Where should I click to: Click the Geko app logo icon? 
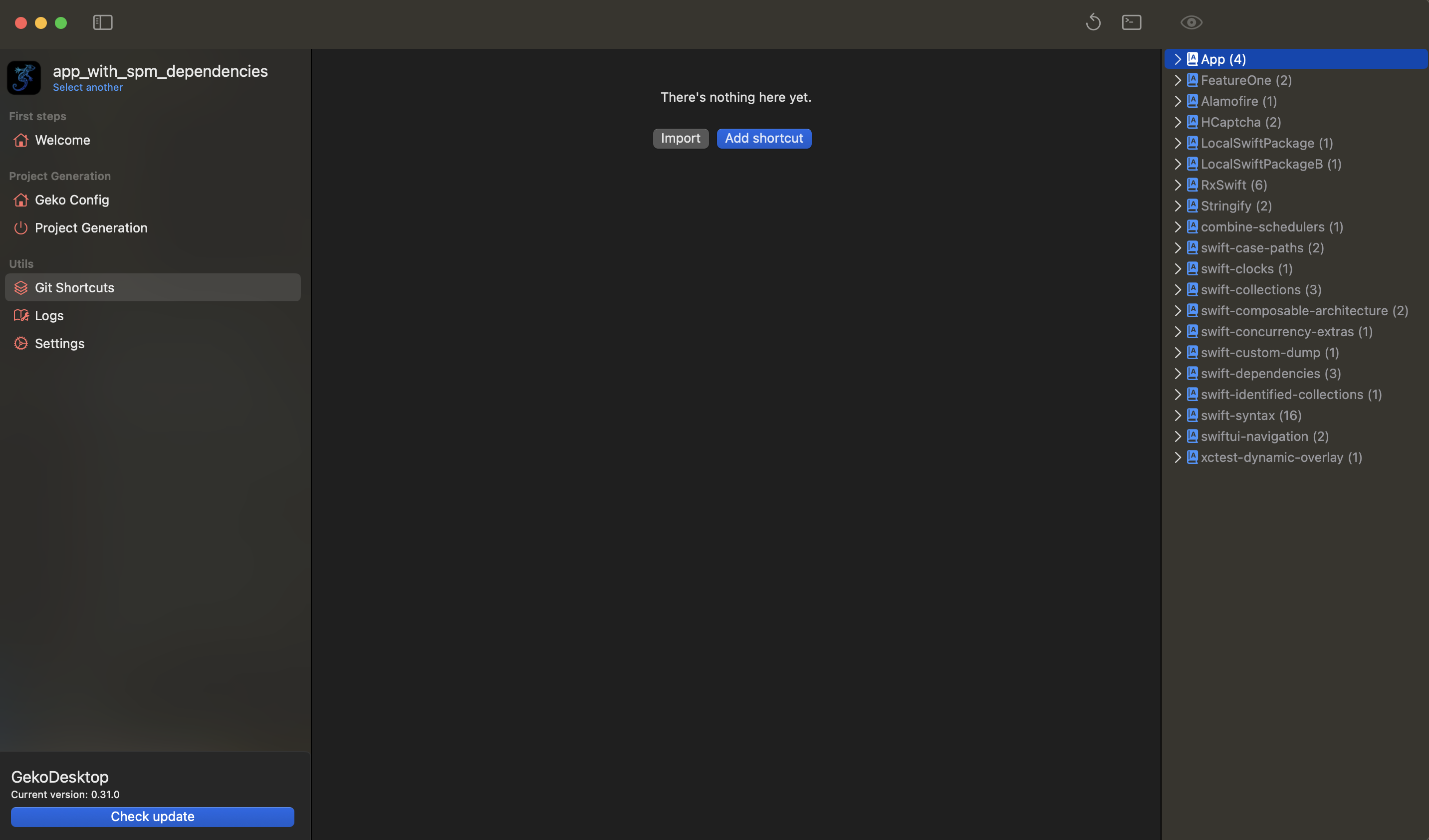[24, 78]
